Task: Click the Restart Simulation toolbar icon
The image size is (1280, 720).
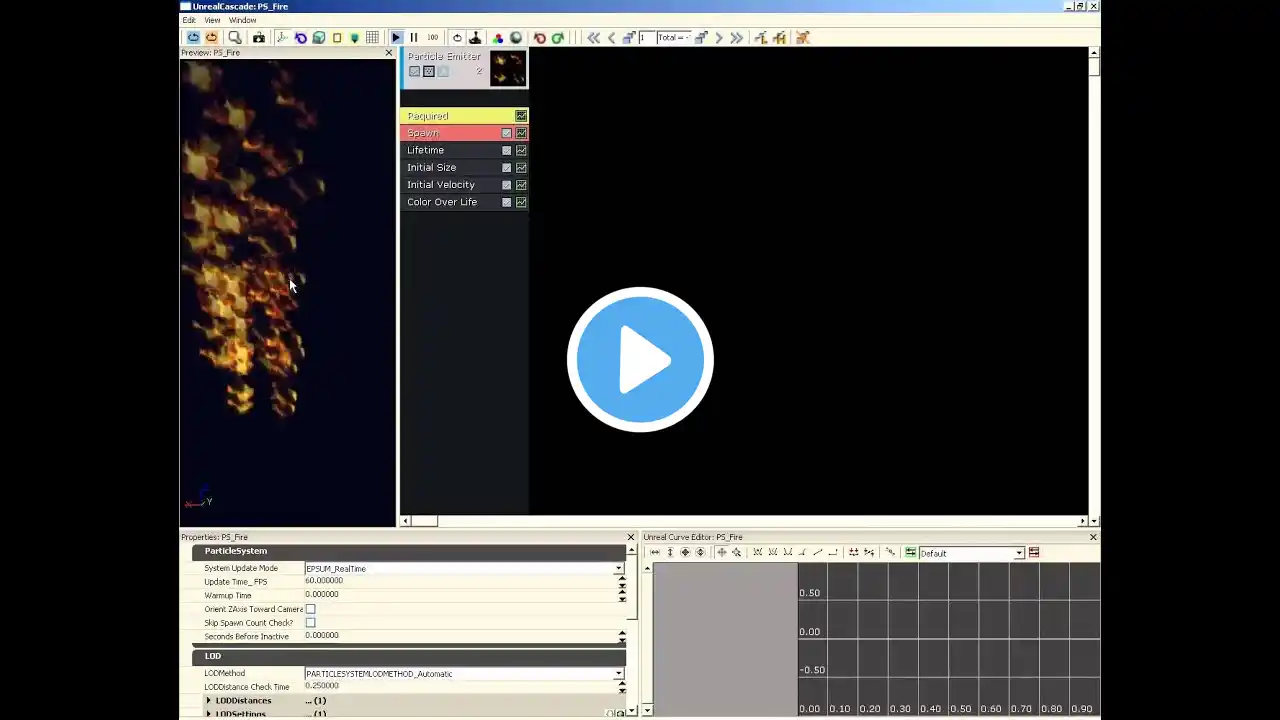Action: point(193,38)
